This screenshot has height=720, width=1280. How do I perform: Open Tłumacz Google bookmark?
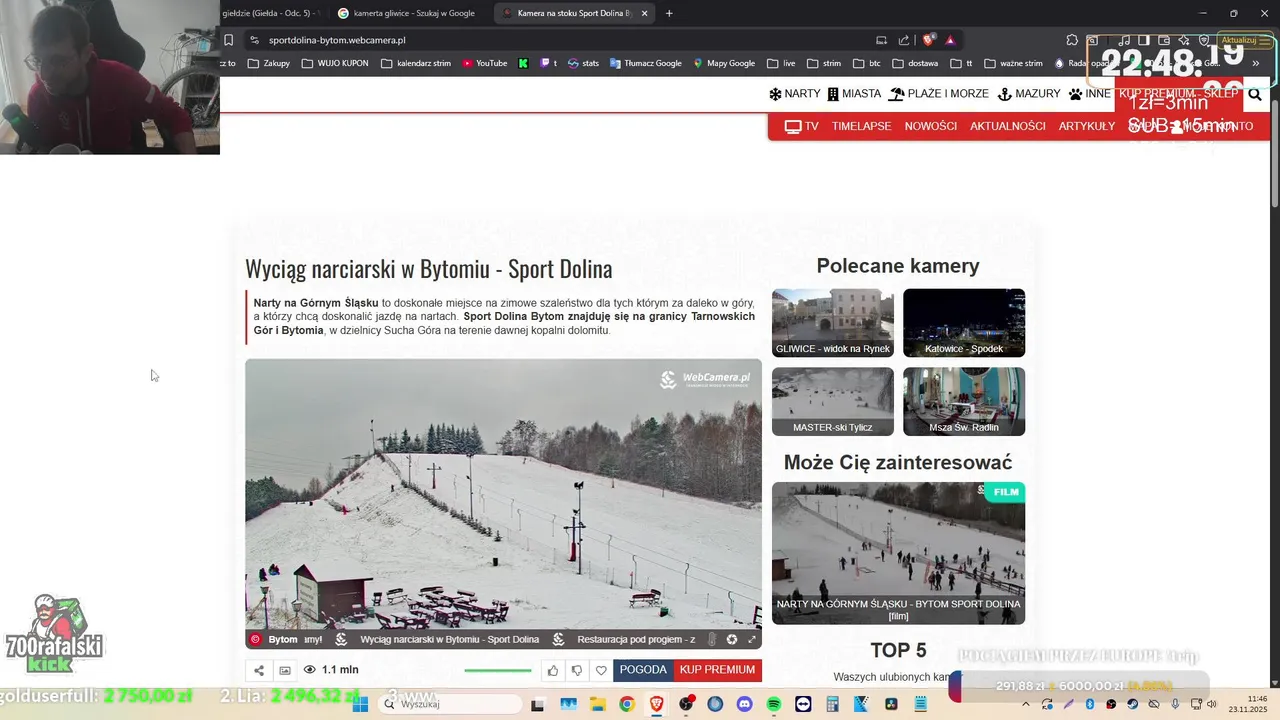(x=645, y=63)
